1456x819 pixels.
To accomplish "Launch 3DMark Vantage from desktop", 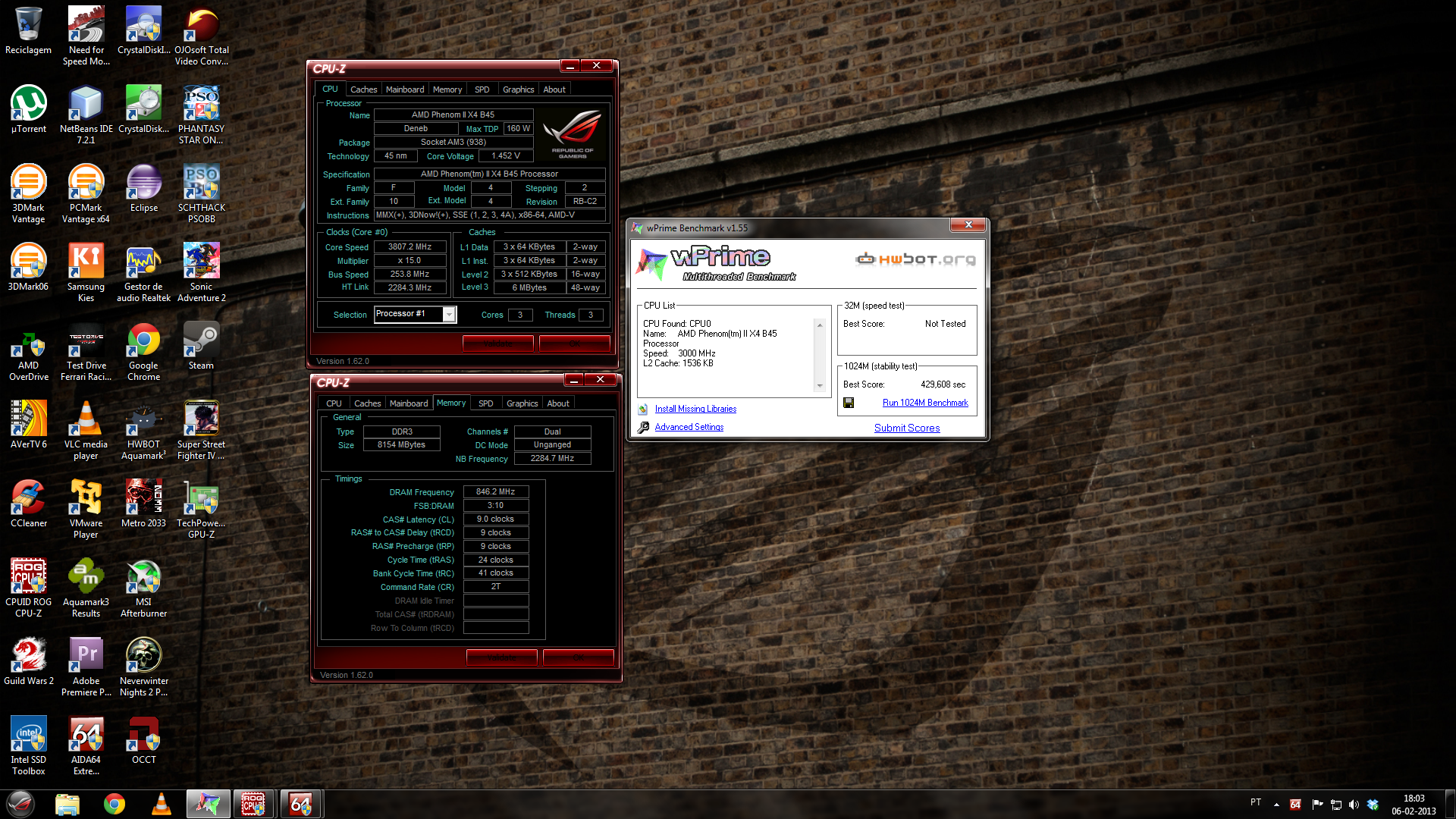I will (x=28, y=193).
